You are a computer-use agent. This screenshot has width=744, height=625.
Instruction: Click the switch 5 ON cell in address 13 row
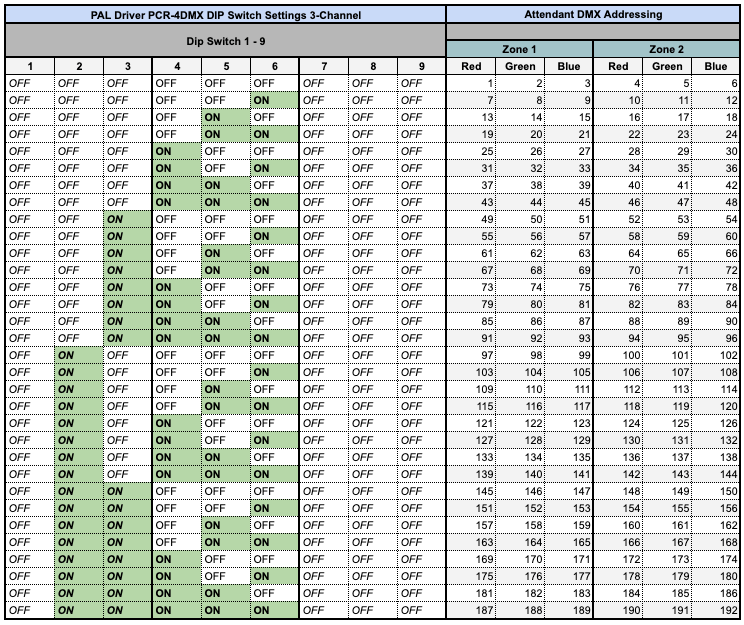[x=226, y=118]
